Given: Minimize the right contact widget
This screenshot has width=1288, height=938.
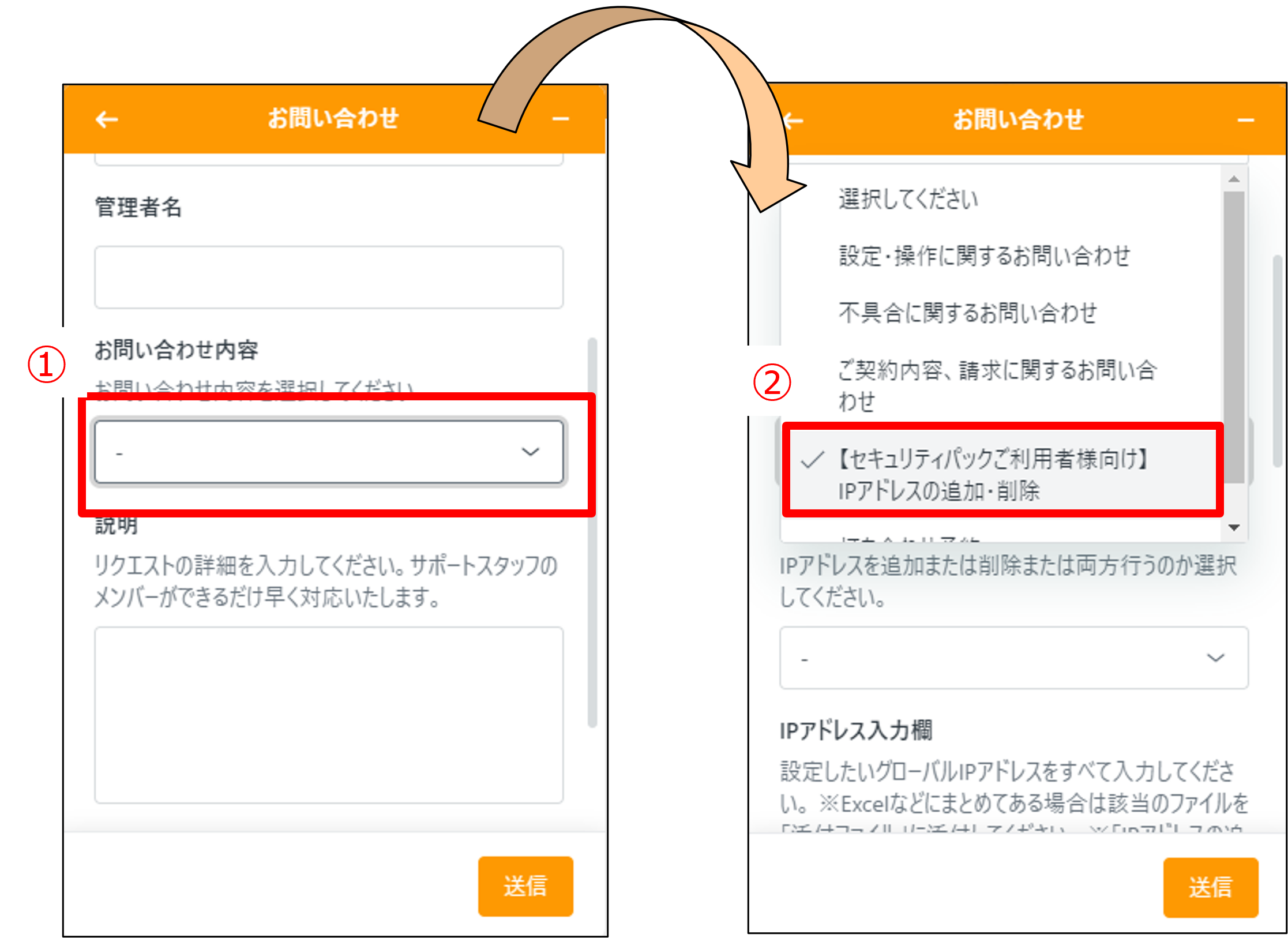Looking at the screenshot, I should click(x=1245, y=121).
